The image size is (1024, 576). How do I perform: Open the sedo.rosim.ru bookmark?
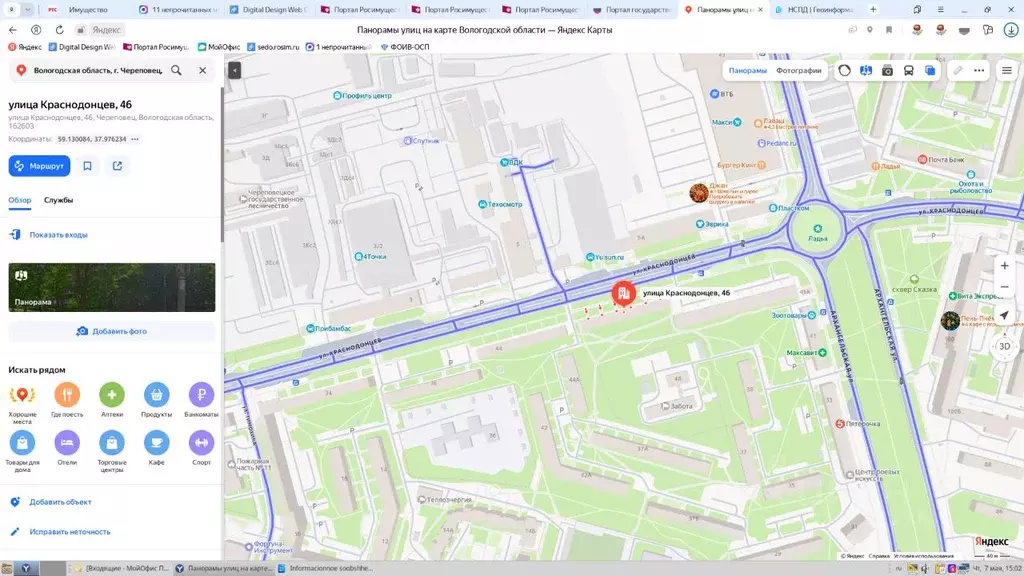pyautogui.click(x=273, y=47)
